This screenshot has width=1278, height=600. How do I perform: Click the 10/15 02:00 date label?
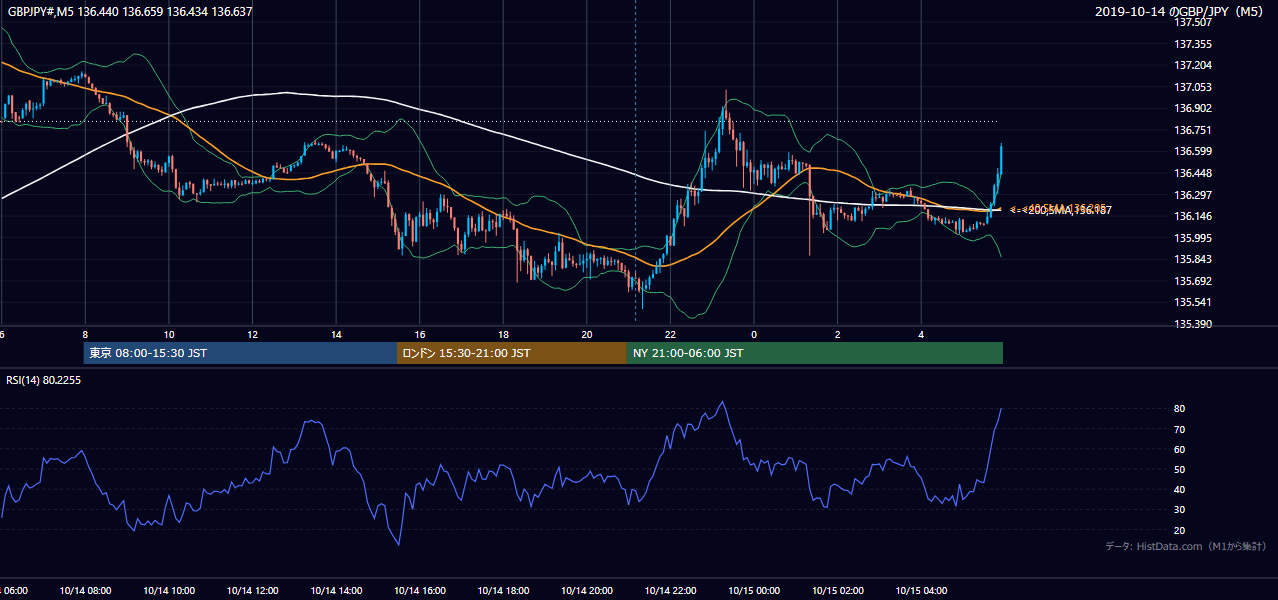point(837,591)
